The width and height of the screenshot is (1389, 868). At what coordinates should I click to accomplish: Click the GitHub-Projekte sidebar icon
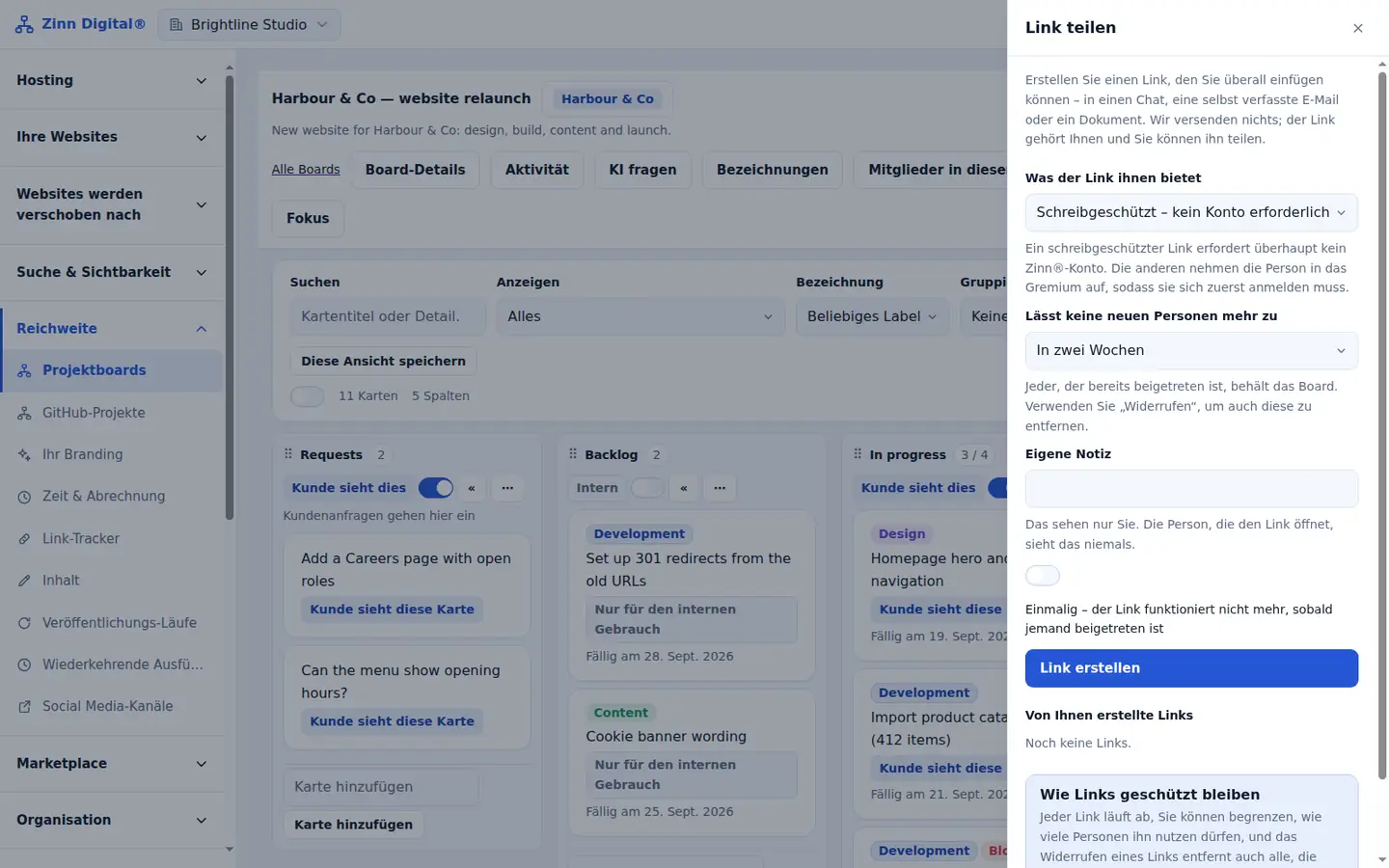point(24,413)
